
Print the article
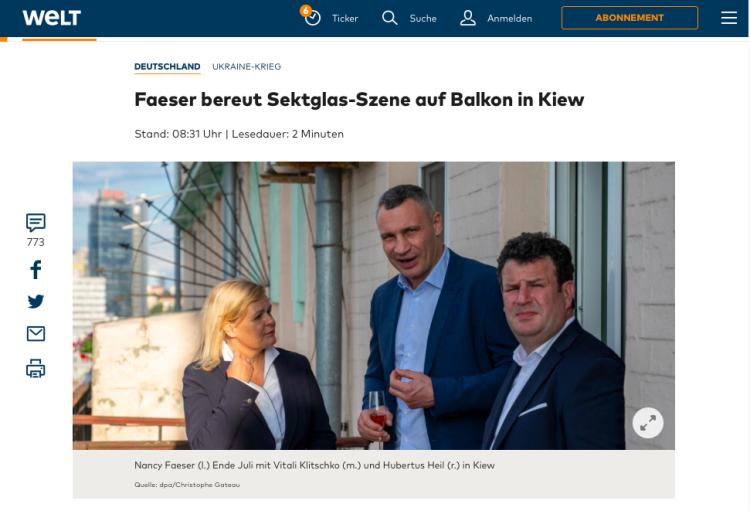click(x=36, y=368)
